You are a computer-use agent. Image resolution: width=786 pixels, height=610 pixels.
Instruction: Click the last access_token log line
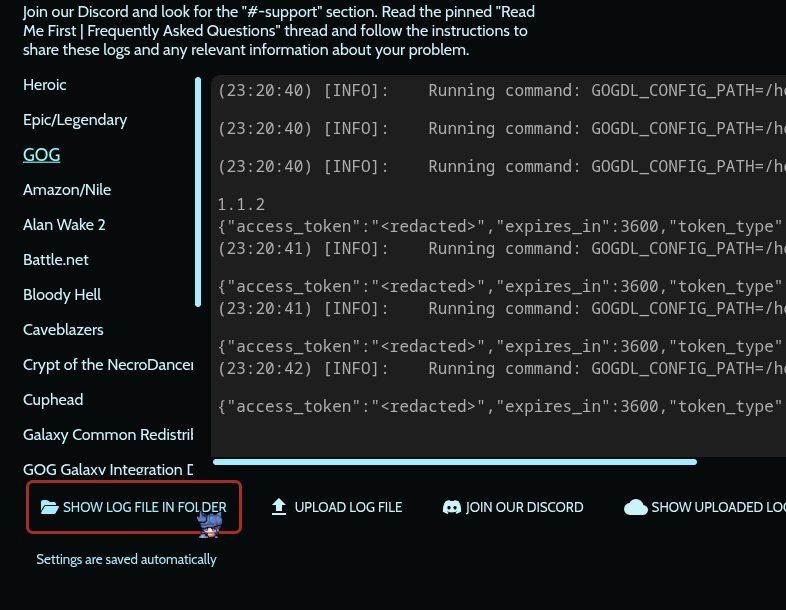coord(501,406)
